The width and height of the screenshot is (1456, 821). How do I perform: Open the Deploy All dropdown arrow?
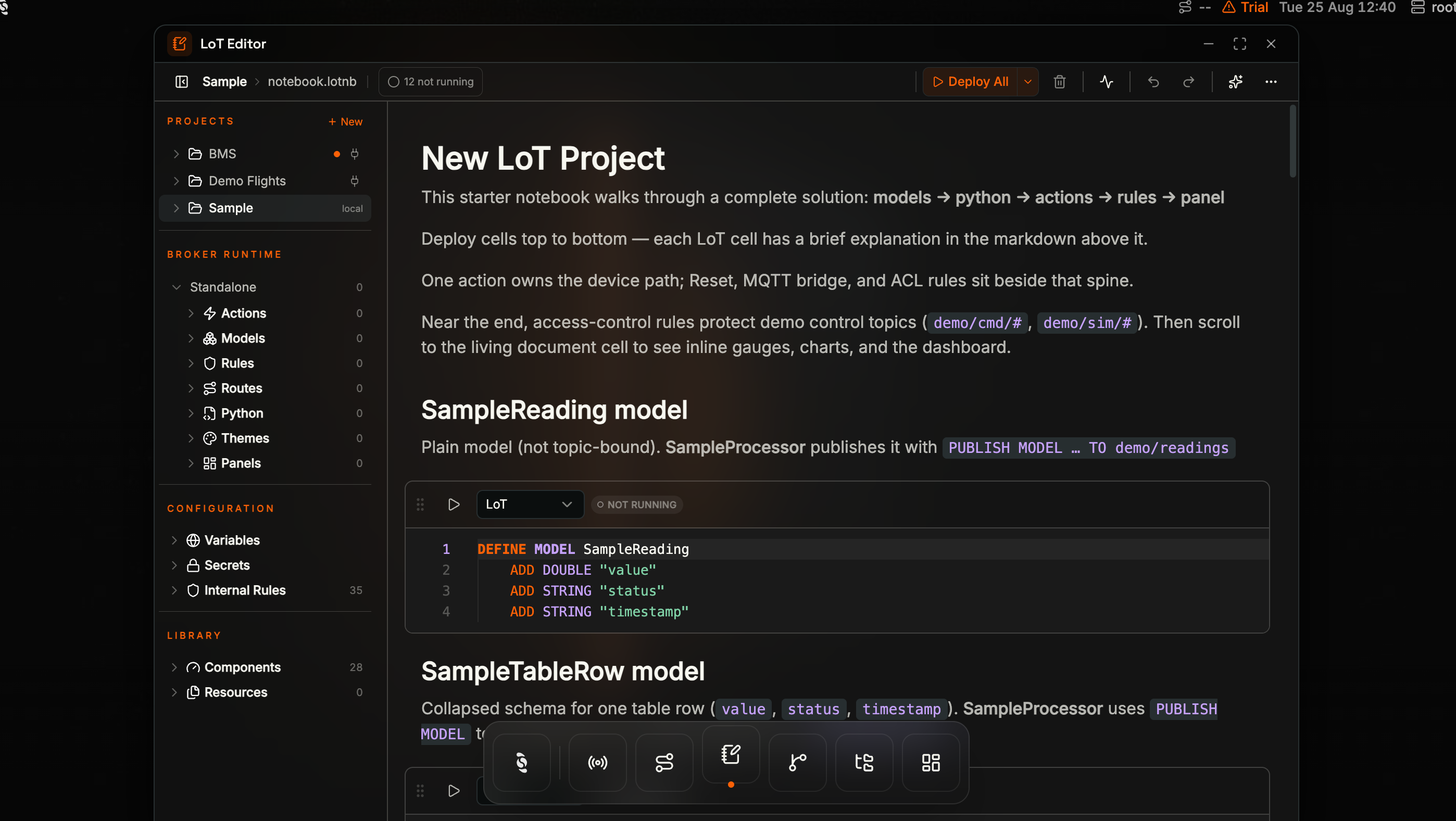[1028, 81]
